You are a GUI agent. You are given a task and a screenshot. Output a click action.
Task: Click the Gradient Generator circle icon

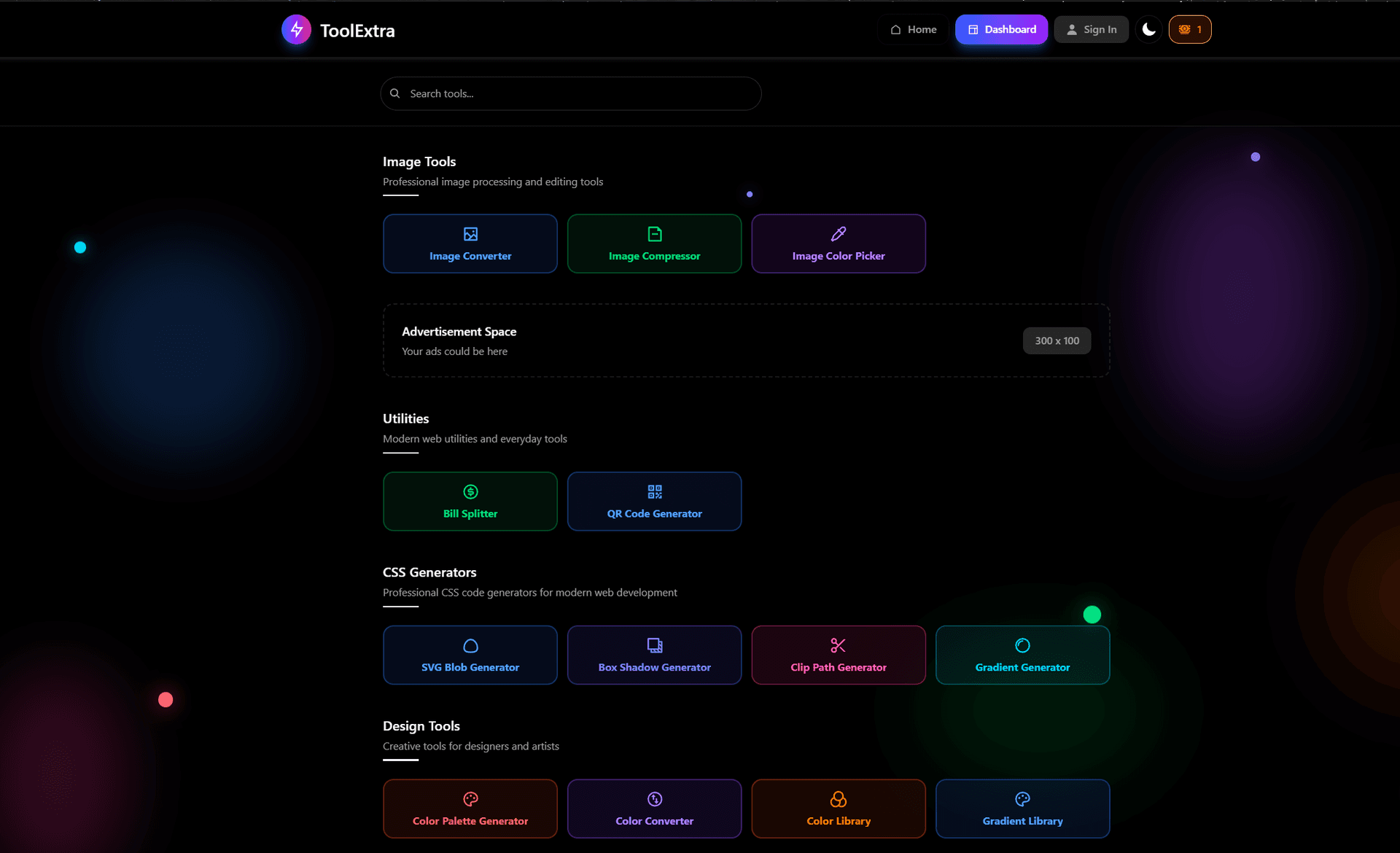tap(1022, 644)
